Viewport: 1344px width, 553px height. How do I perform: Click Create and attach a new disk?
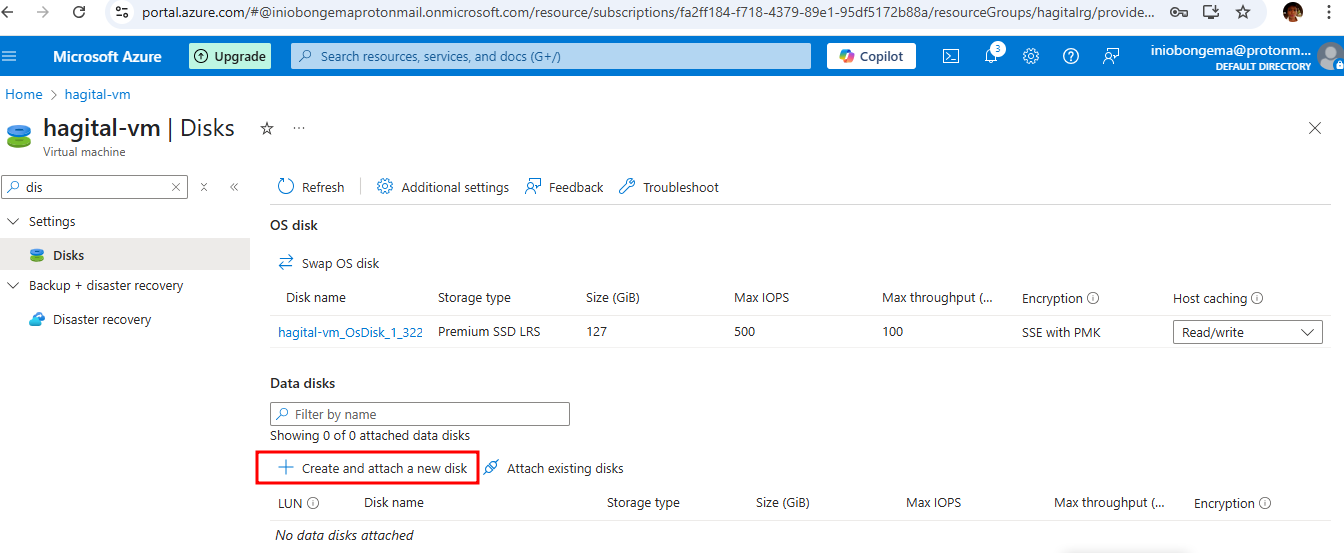372,468
